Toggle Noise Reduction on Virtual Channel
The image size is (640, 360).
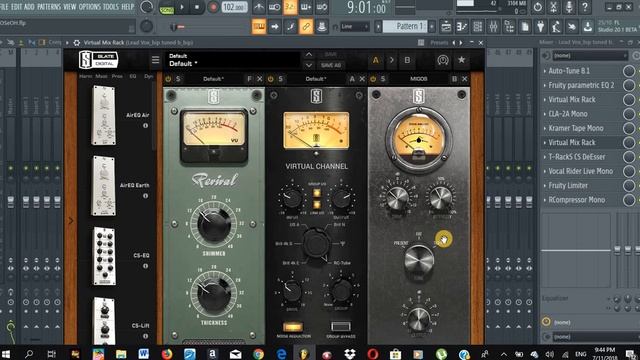[293, 327]
